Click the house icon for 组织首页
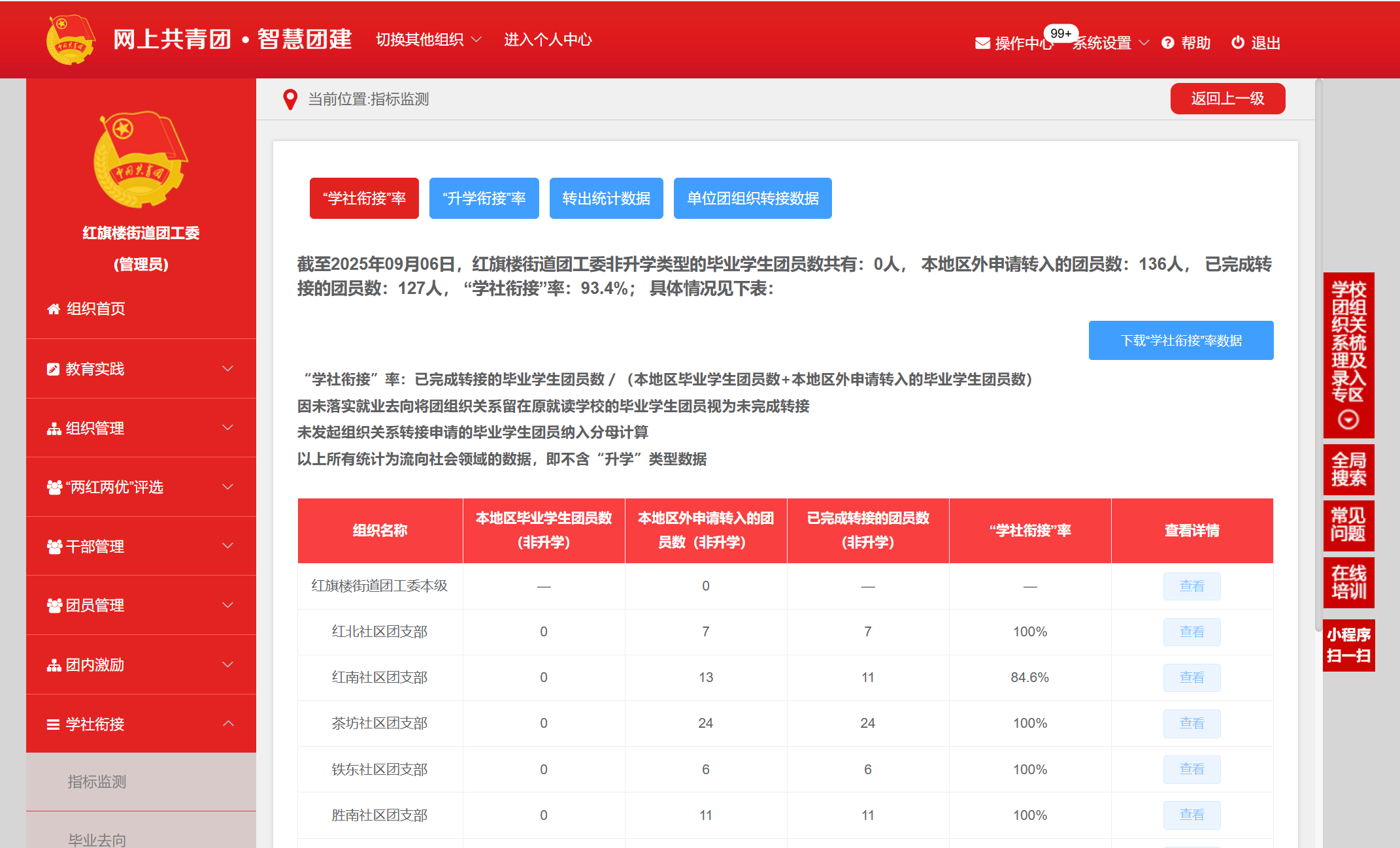 [x=54, y=309]
